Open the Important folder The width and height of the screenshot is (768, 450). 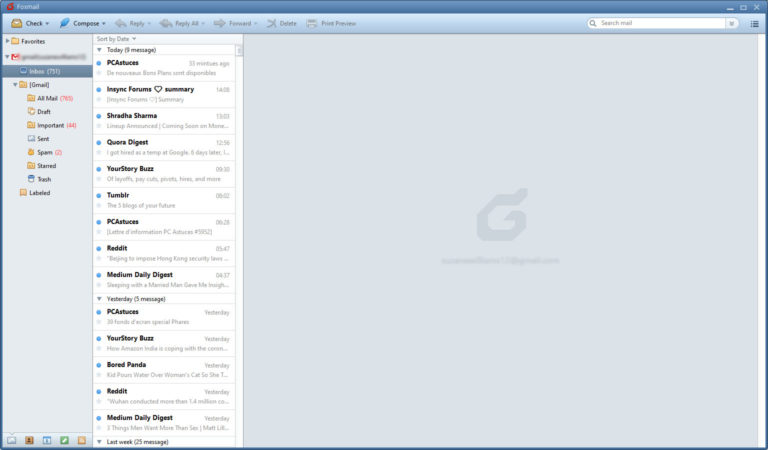52,125
